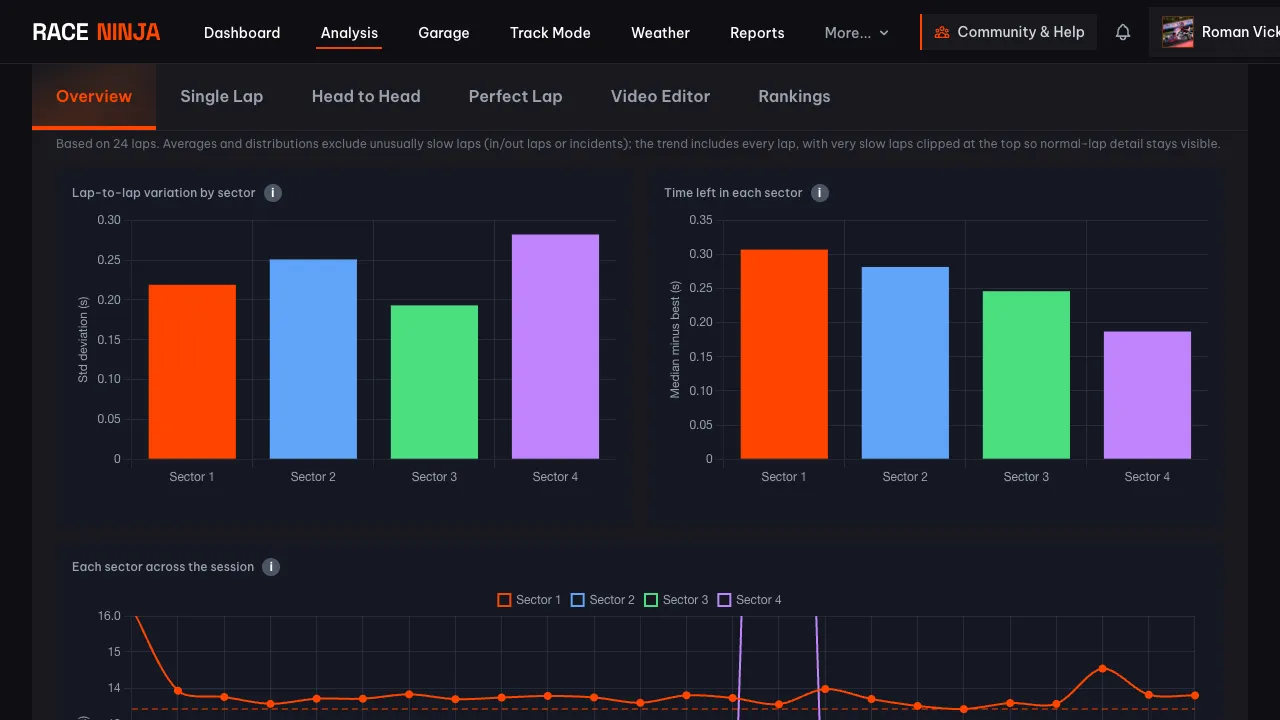1280x720 pixels.
Task: Open Roman's user account menu
Action: coord(1214,32)
